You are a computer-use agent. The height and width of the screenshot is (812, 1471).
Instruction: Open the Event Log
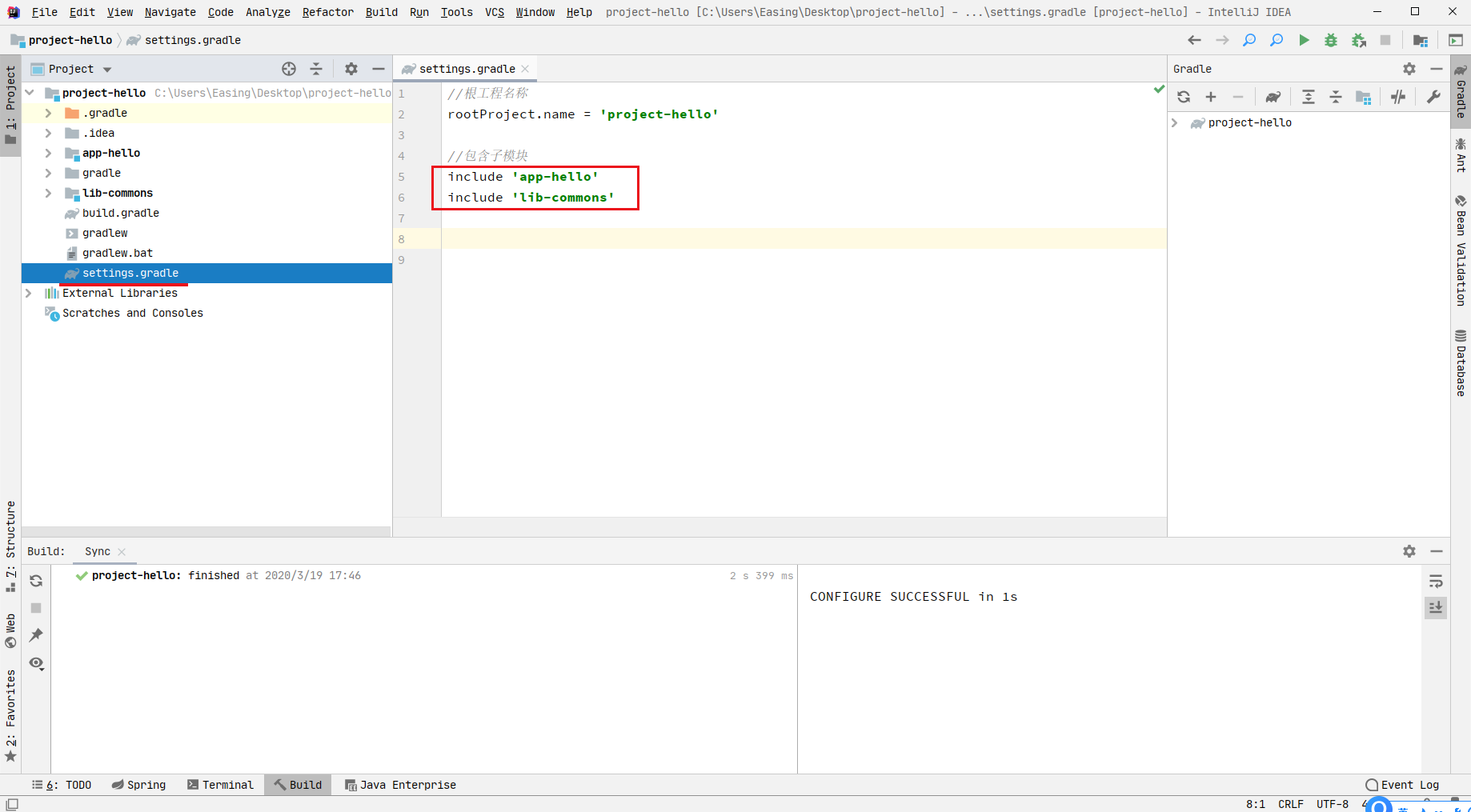pyautogui.click(x=1402, y=785)
